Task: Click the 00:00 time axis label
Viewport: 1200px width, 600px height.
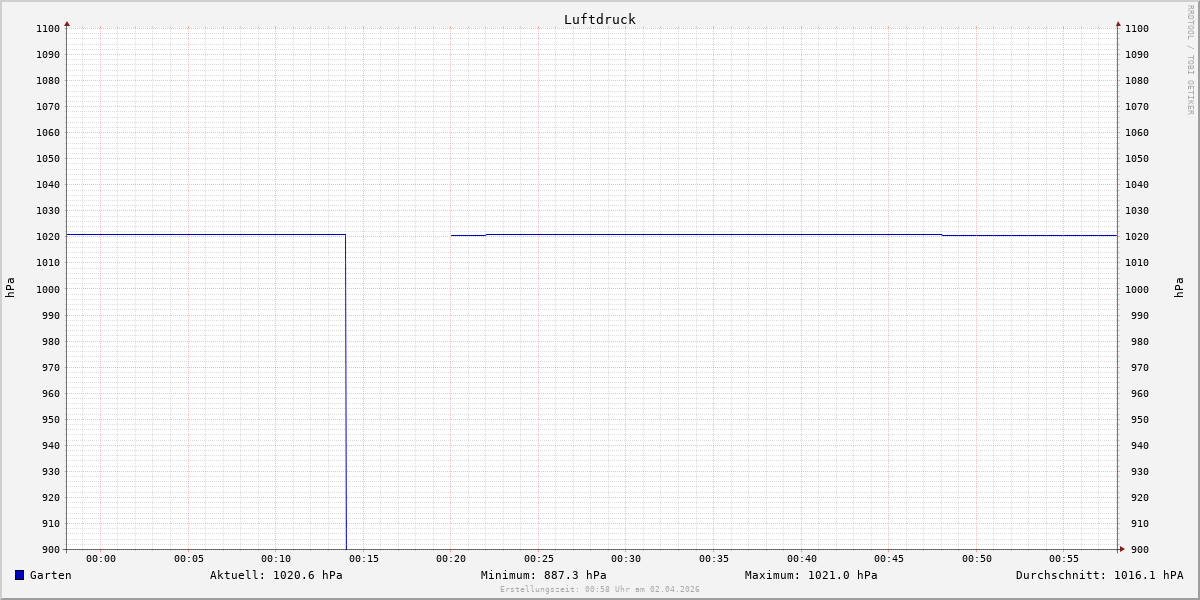Action: point(101,559)
